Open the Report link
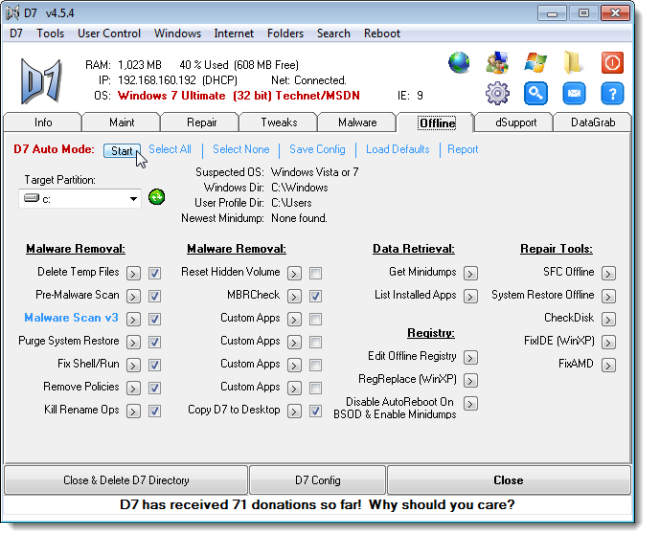Viewport: 650px width, 538px height. pyautogui.click(x=463, y=149)
